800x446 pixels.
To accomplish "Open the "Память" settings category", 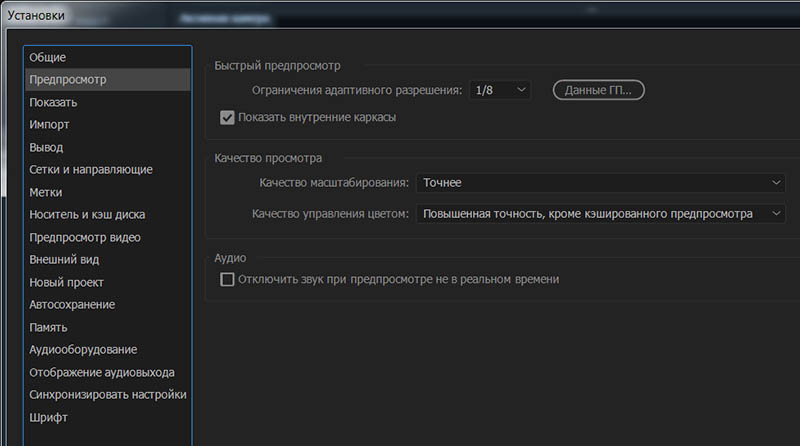I will coord(49,327).
